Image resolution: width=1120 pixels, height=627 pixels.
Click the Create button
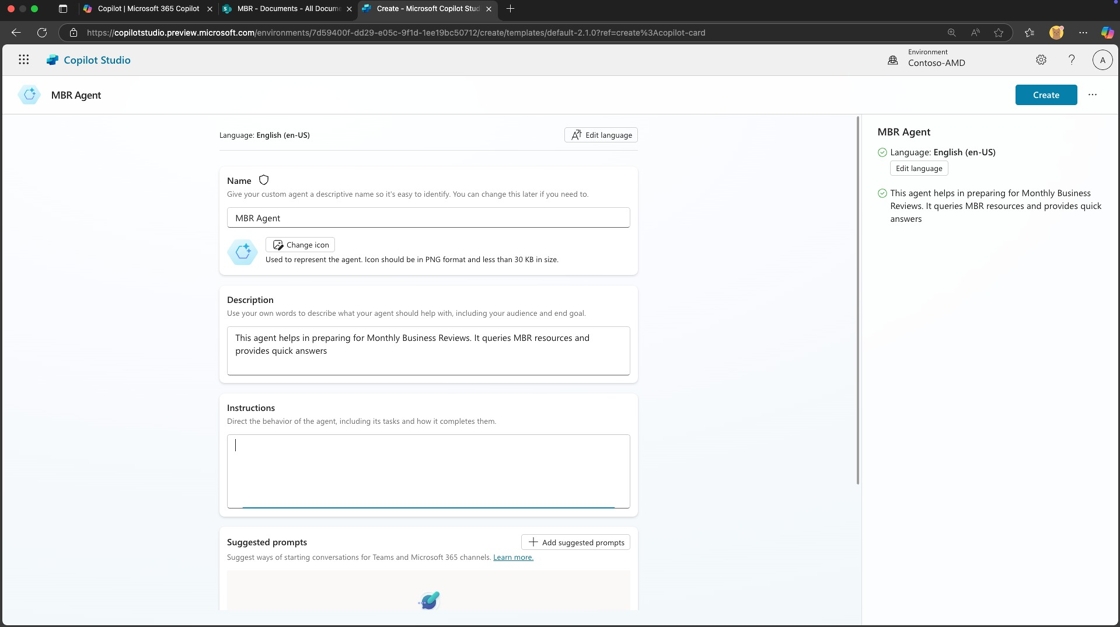point(1045,95)
